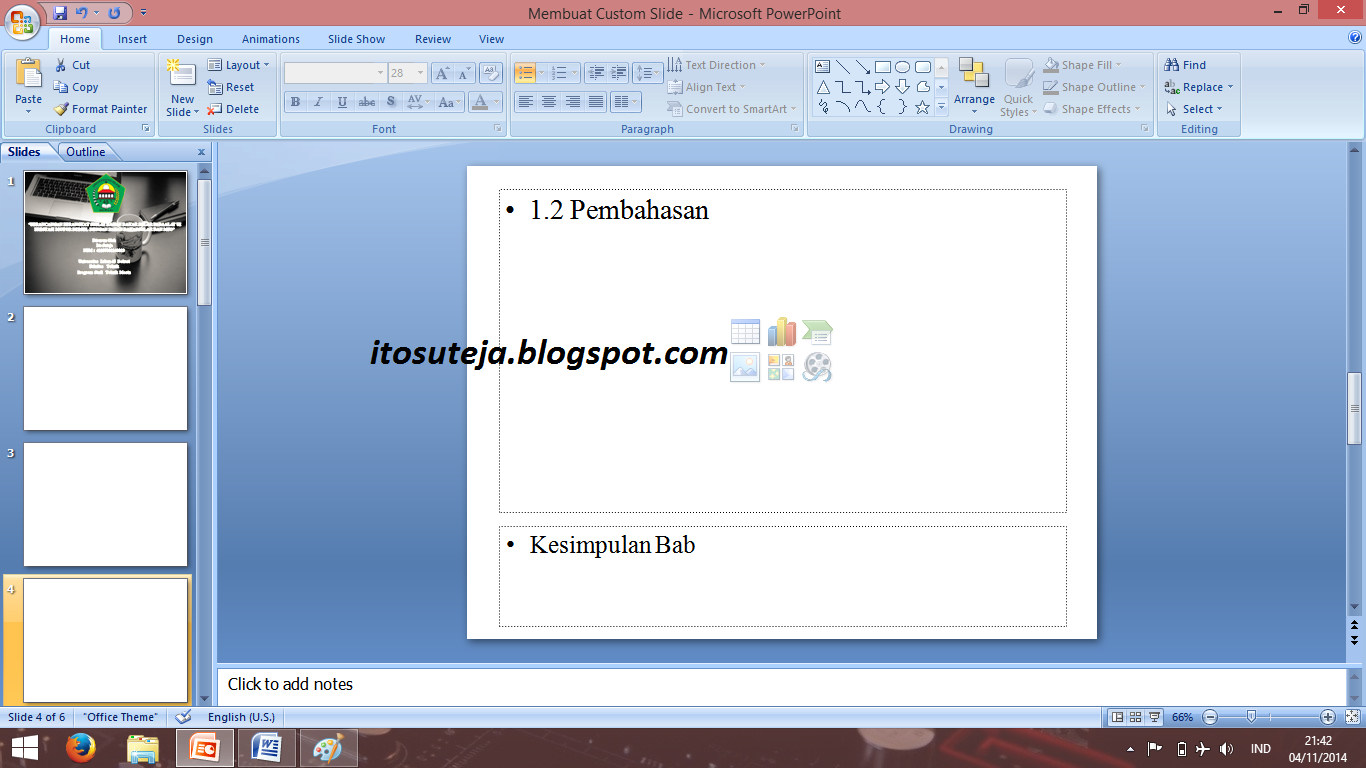Screen dimensions: 1366x768
Task: Click to add notes field
Action: pos(781,685)
